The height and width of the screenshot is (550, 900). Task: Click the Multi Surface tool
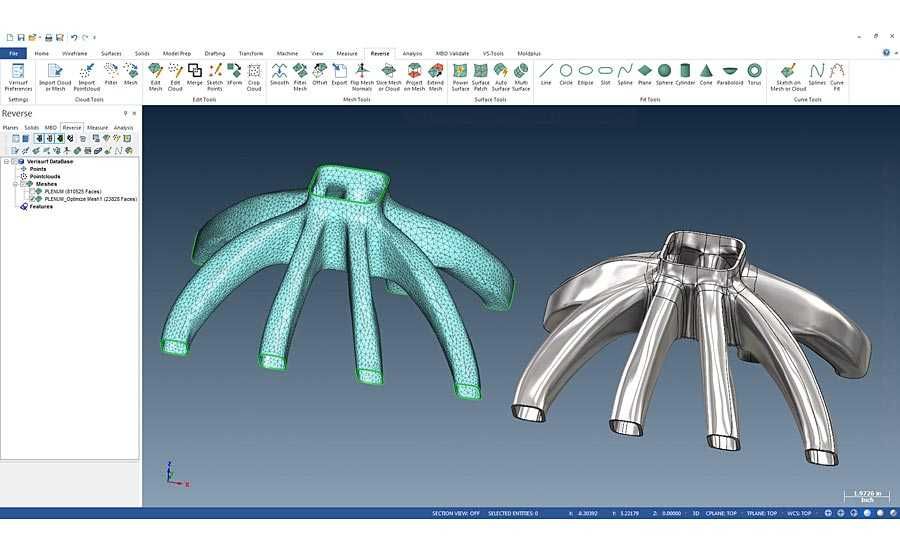(x=521, y=77)
